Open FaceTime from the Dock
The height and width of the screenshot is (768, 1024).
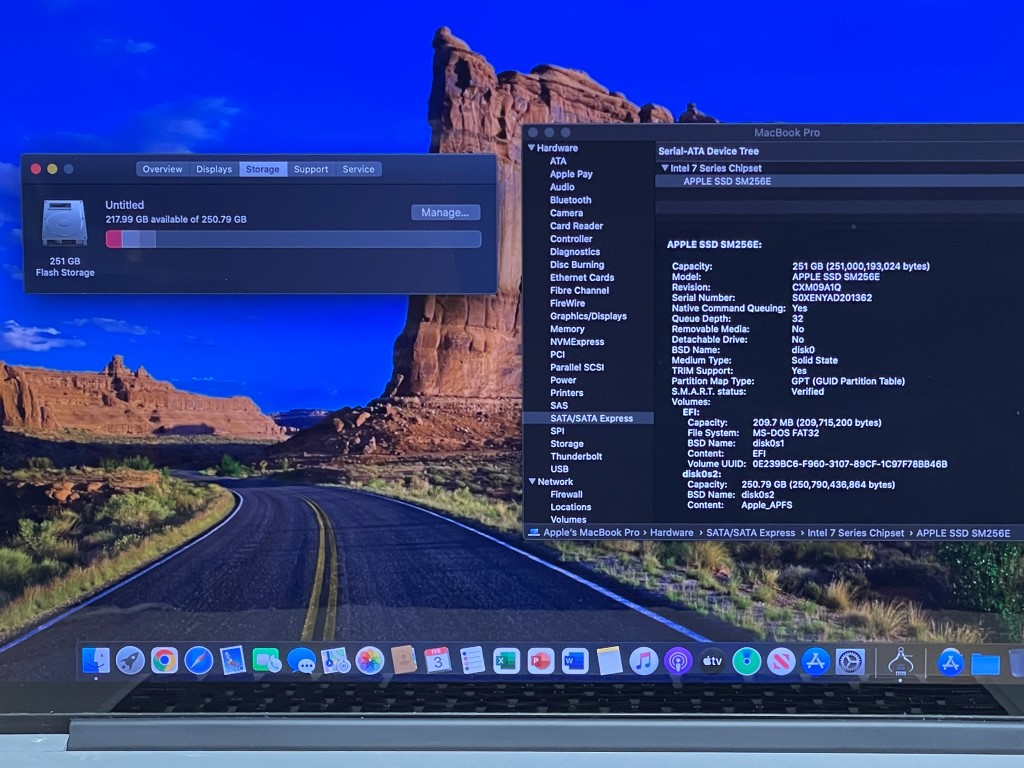click(x=266, y=660)
